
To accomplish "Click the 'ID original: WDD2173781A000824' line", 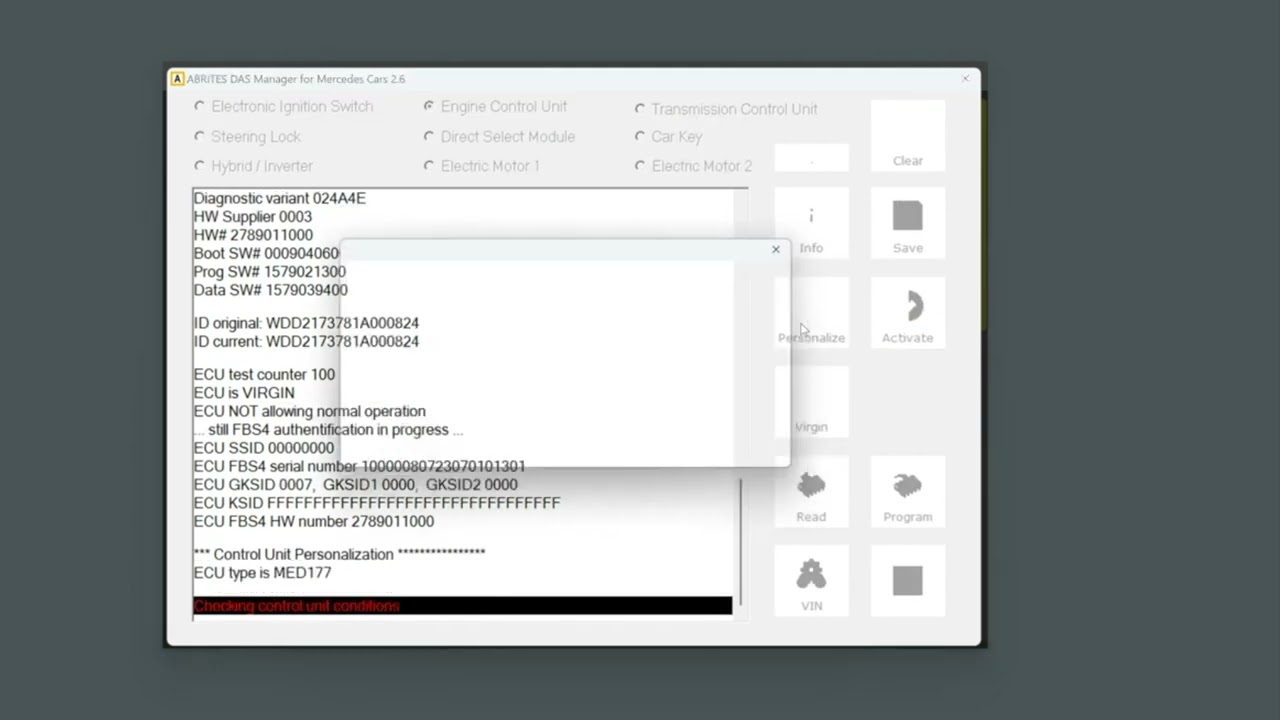I will point(306,323).
